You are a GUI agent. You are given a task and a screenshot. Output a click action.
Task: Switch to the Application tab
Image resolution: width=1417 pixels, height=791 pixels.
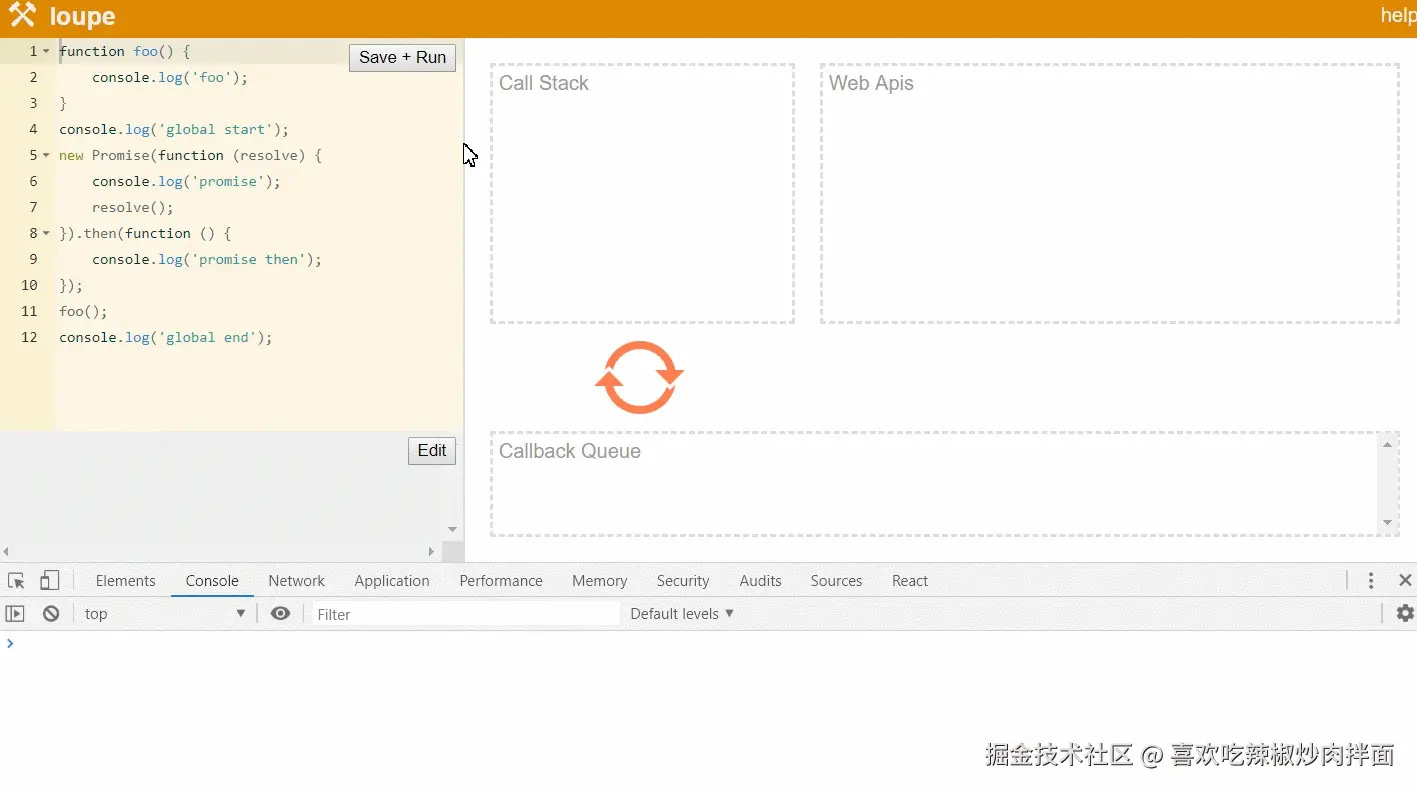[x=391, y=581]
